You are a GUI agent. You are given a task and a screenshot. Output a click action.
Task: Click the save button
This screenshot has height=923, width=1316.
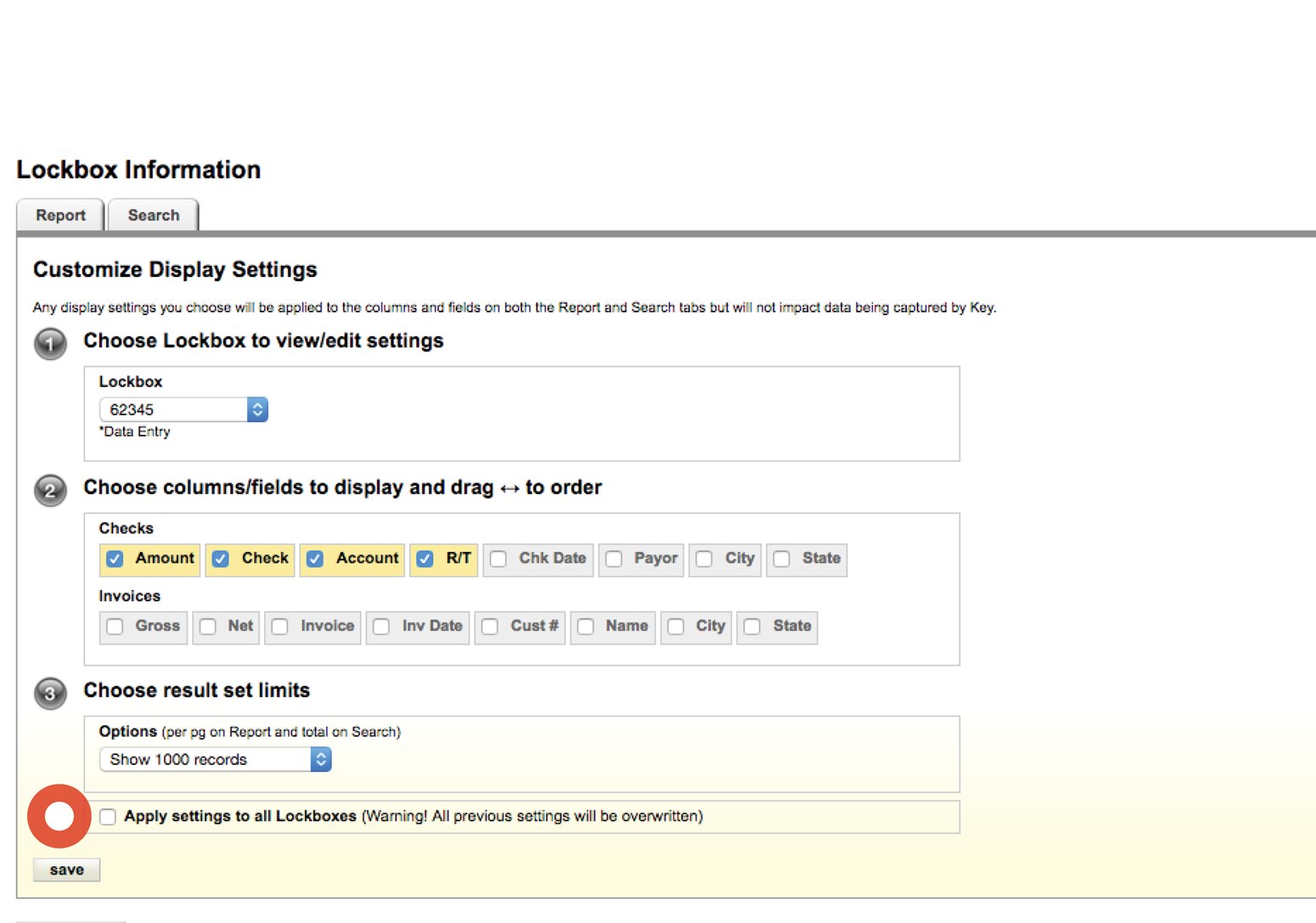click(x=66, y=869)
